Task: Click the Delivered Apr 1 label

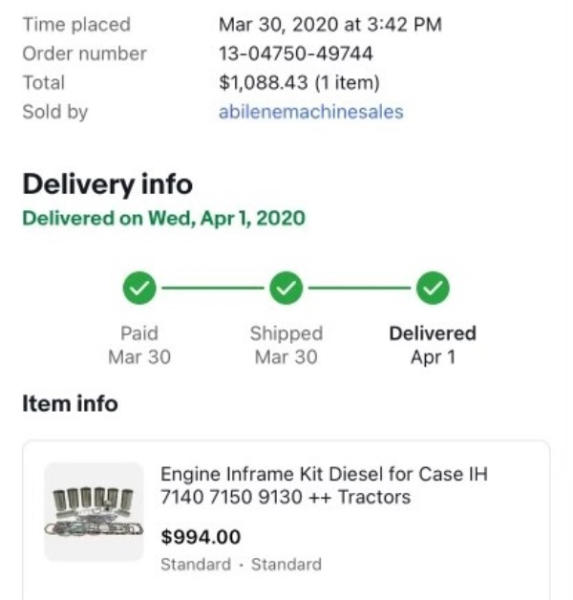Action: pos(433,345)
